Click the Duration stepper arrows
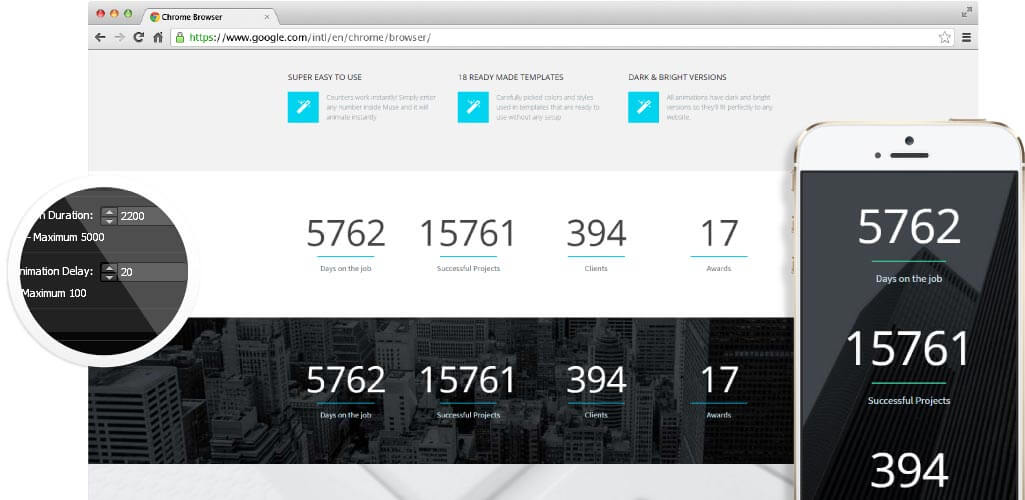Screen dimensions: 1025x500 point(109,216)
